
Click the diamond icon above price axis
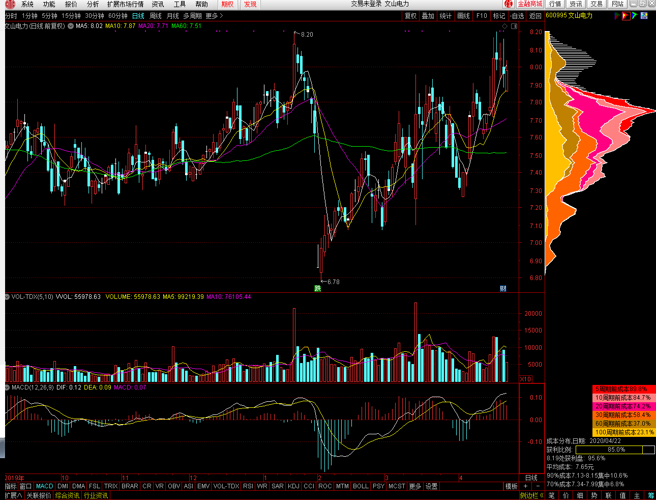pyautogui.click(x=505, y=26)
